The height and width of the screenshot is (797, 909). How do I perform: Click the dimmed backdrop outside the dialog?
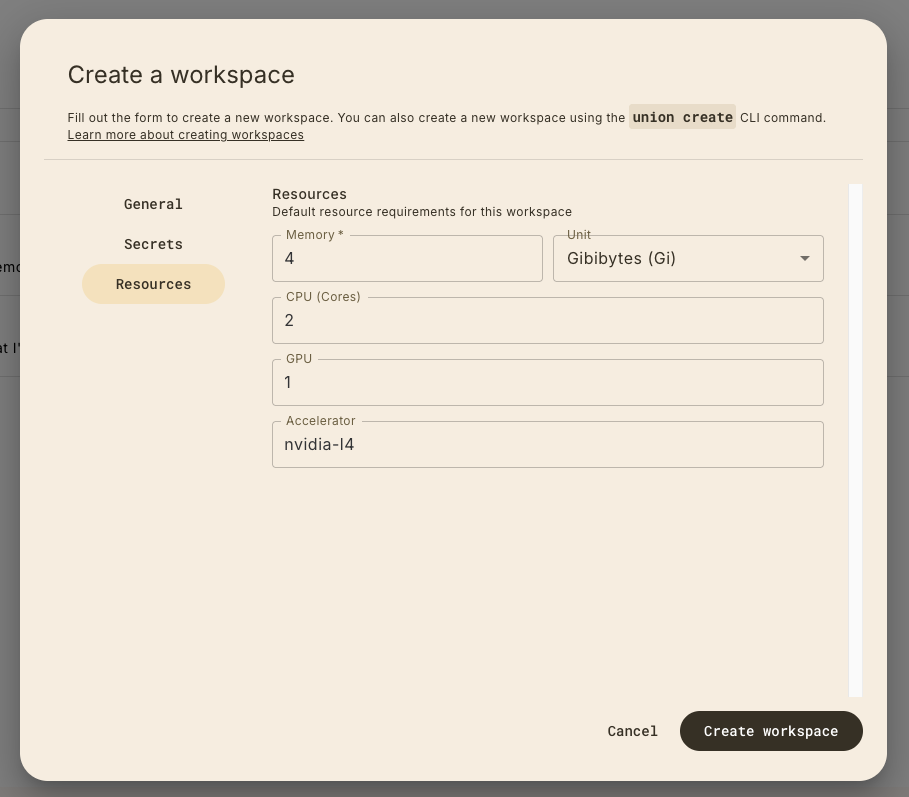[x=8, y=500]
